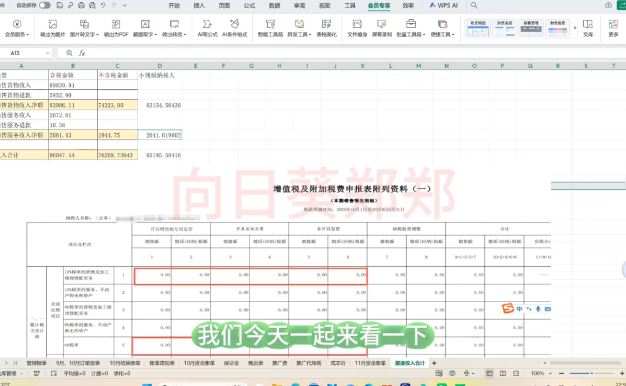Open the WPS AI button
This screenshot has height=386, width=626.
coord(444,5)
